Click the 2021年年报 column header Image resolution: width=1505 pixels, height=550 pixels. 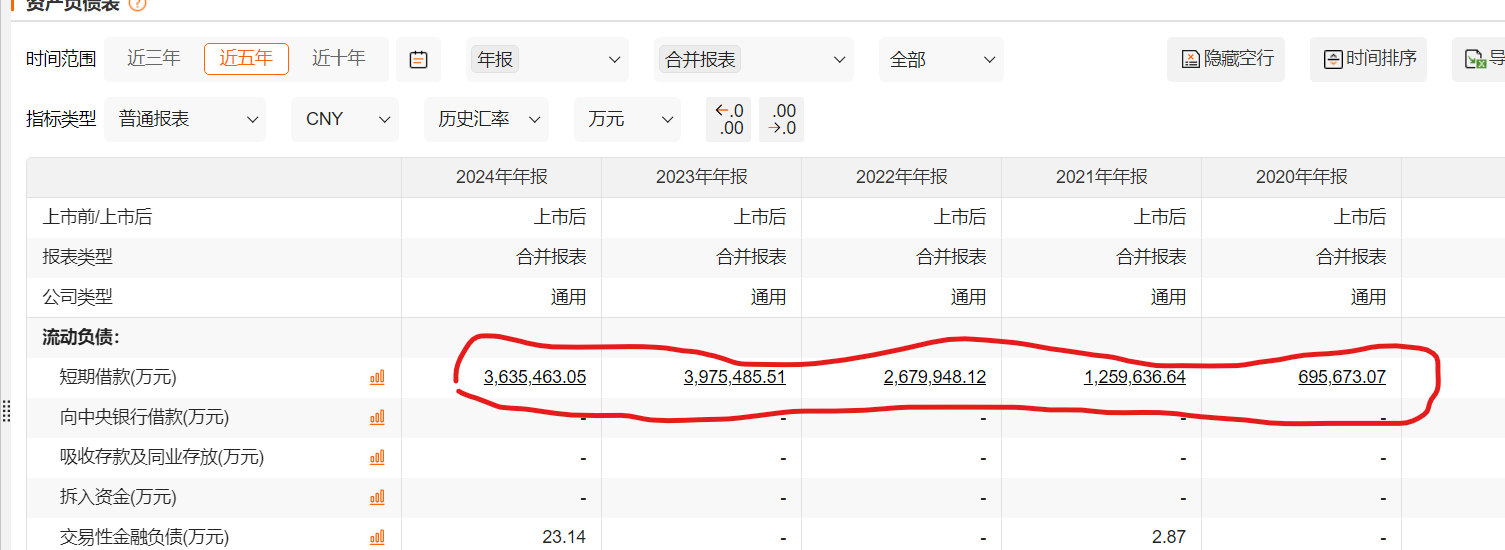click(1102, 178)
